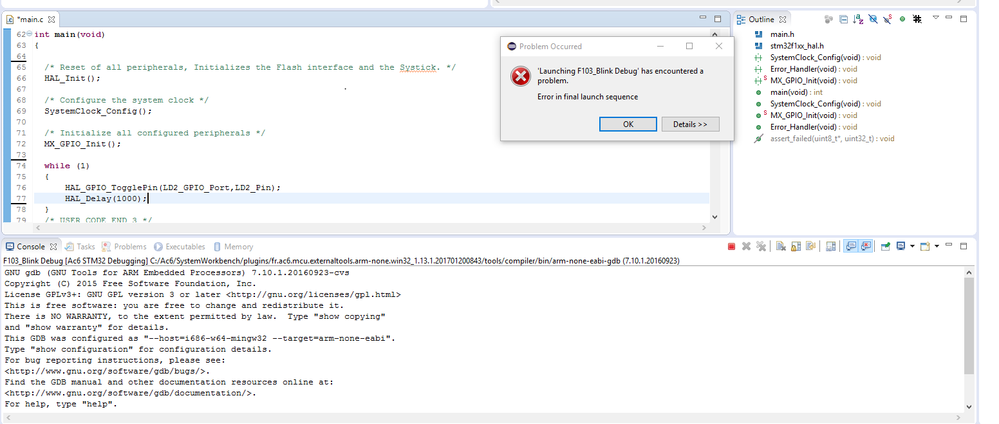Close the Outline view tab
The image size is (999, 424).
point(782,19)
